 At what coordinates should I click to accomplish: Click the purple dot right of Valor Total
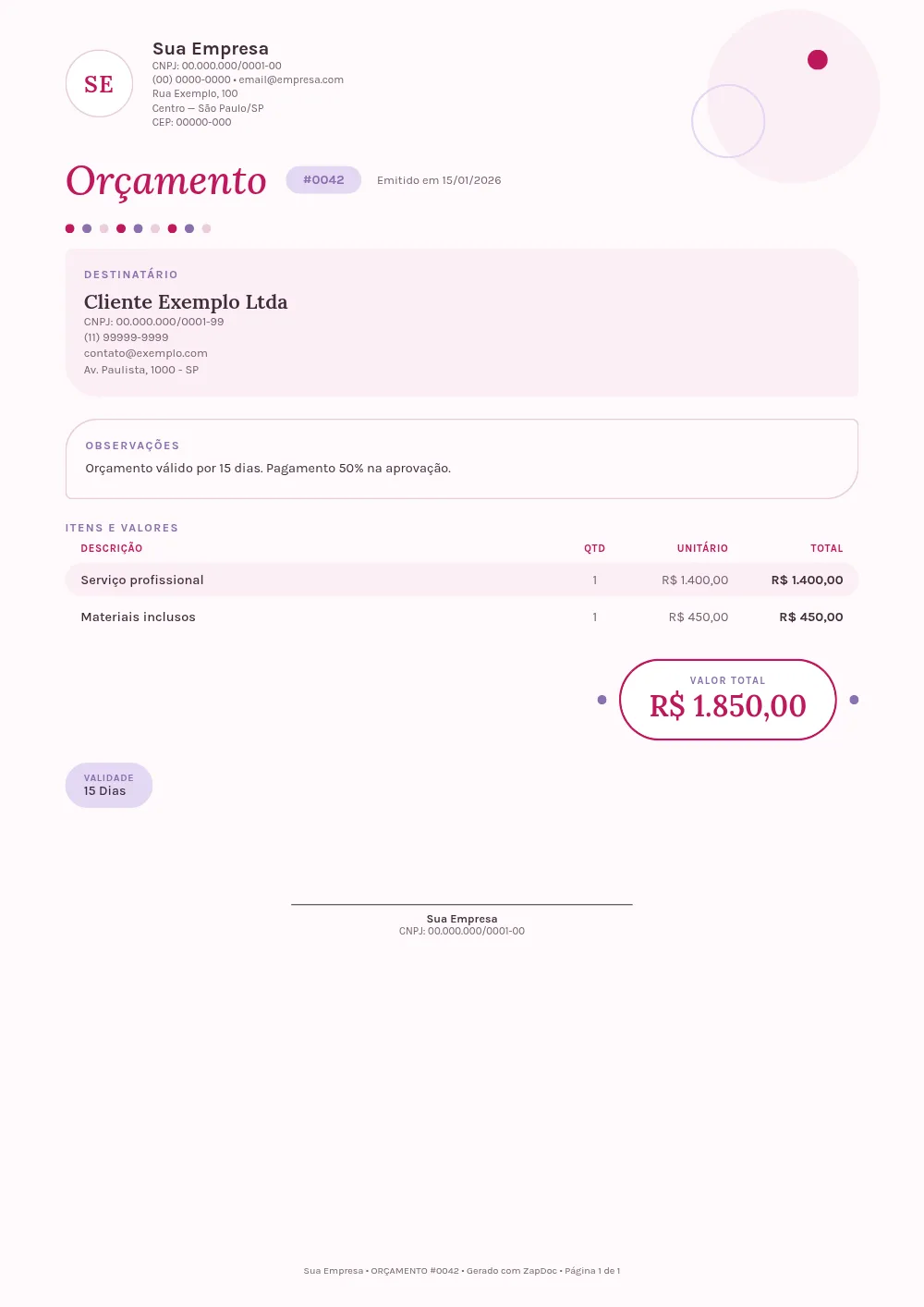point(854,700)
